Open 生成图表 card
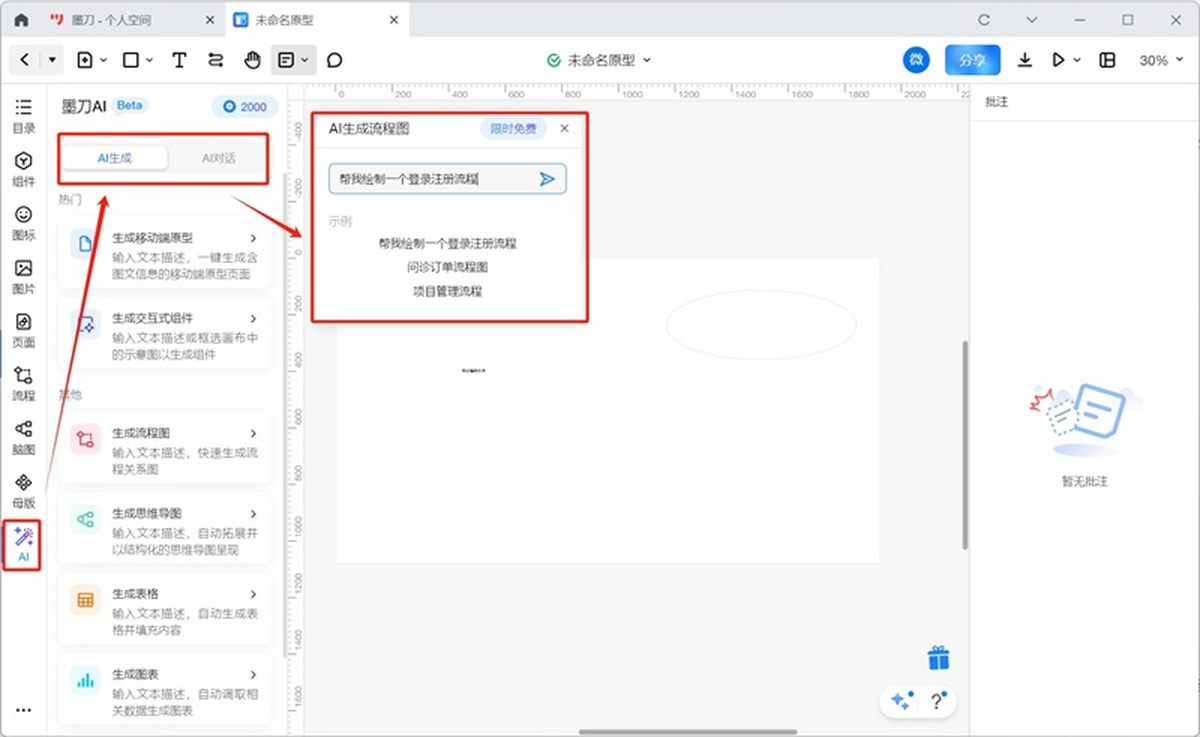This screenshot has height=737, width=1200. click(x=165, y=689)
